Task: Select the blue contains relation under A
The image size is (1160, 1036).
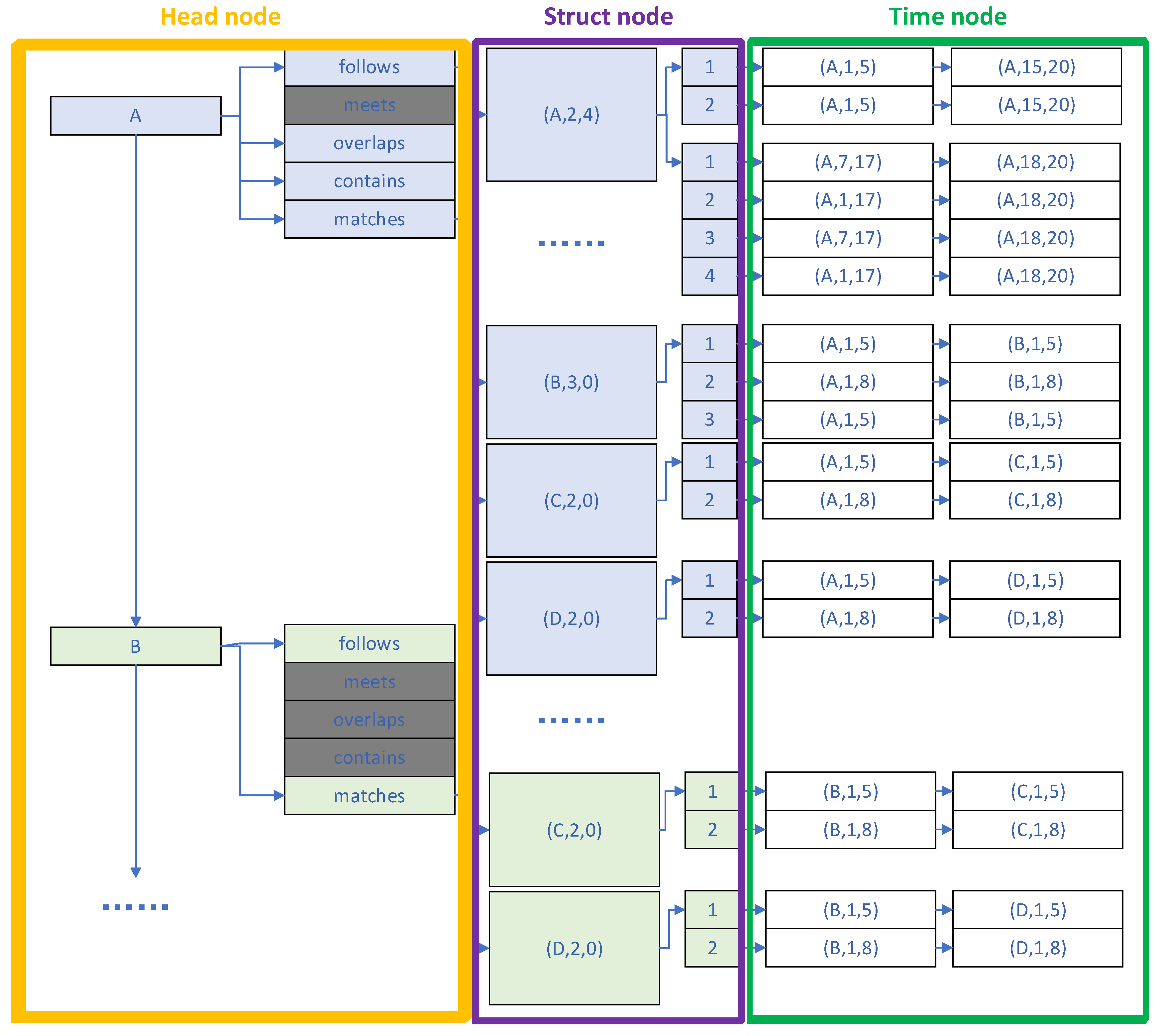Action: 369,181
